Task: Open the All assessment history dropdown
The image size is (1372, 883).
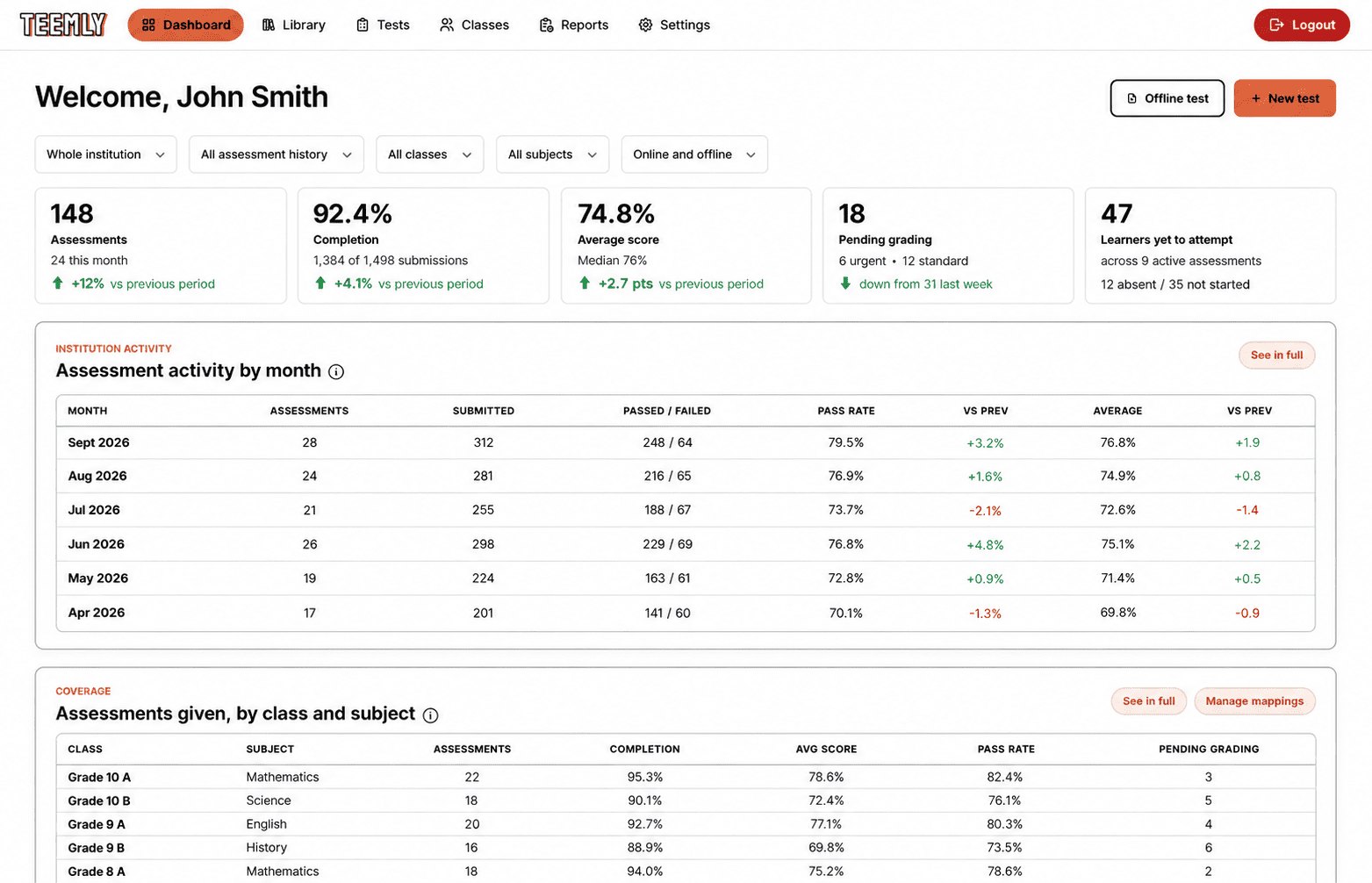Action: click(x=276, y=154)
